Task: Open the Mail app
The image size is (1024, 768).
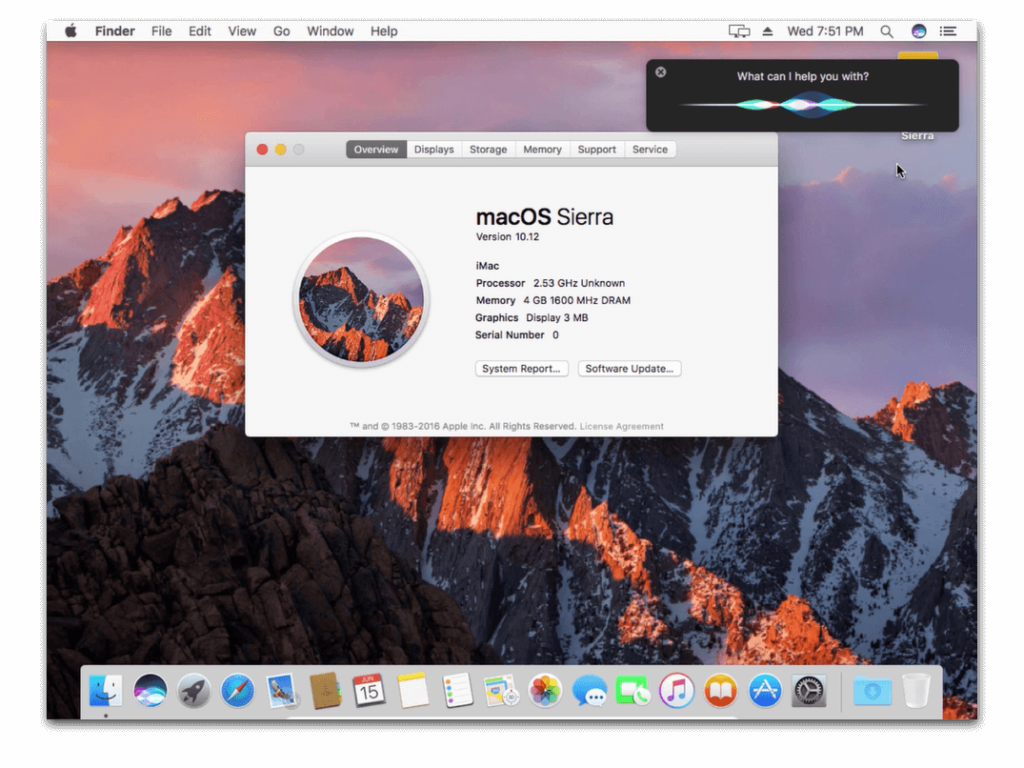Action: pos(280,689)
